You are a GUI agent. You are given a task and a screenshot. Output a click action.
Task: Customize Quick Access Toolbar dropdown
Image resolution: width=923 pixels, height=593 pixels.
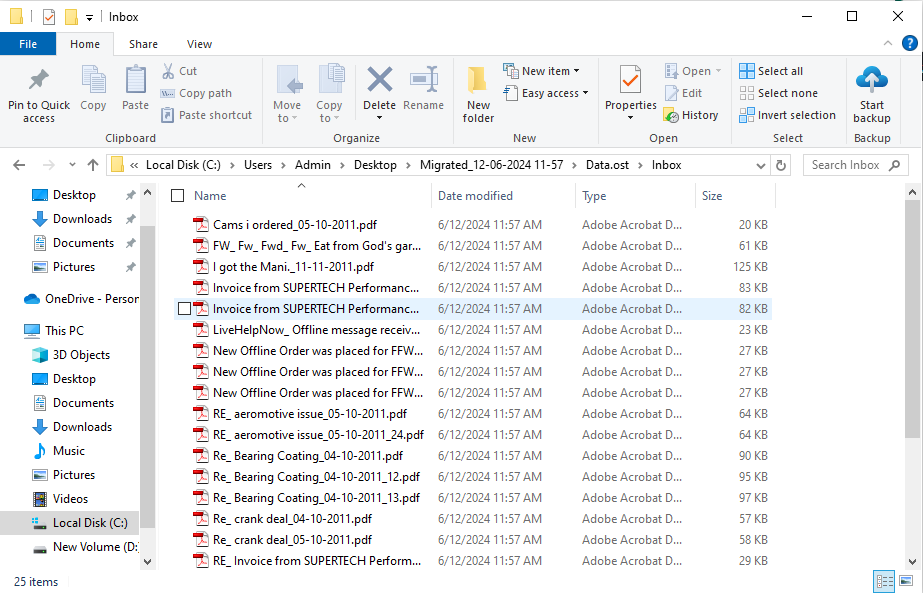coord(89,18)
